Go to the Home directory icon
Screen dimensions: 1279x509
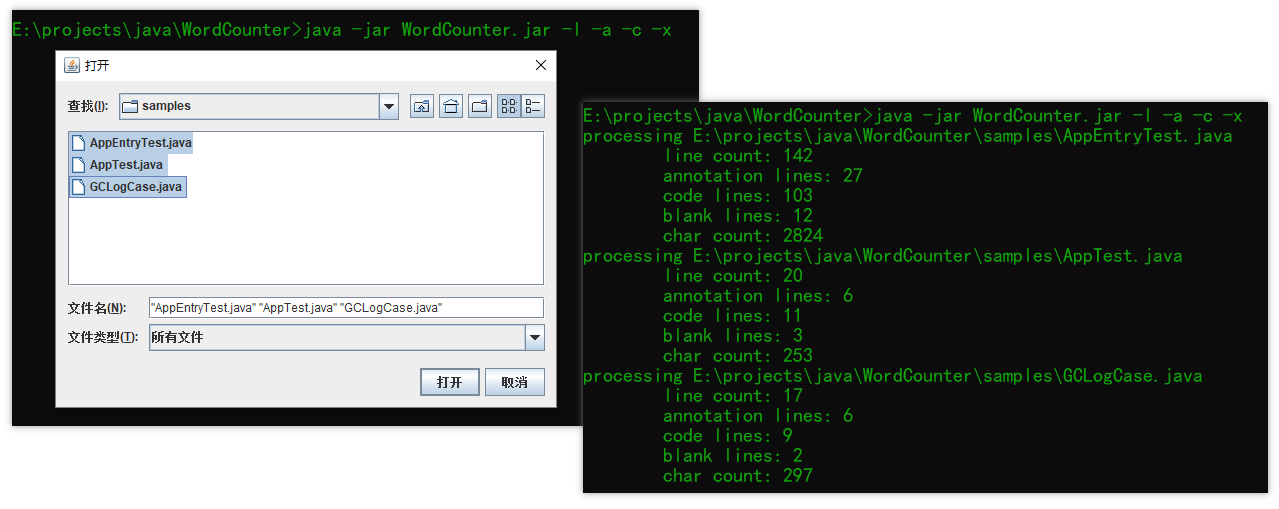(451, 106)
